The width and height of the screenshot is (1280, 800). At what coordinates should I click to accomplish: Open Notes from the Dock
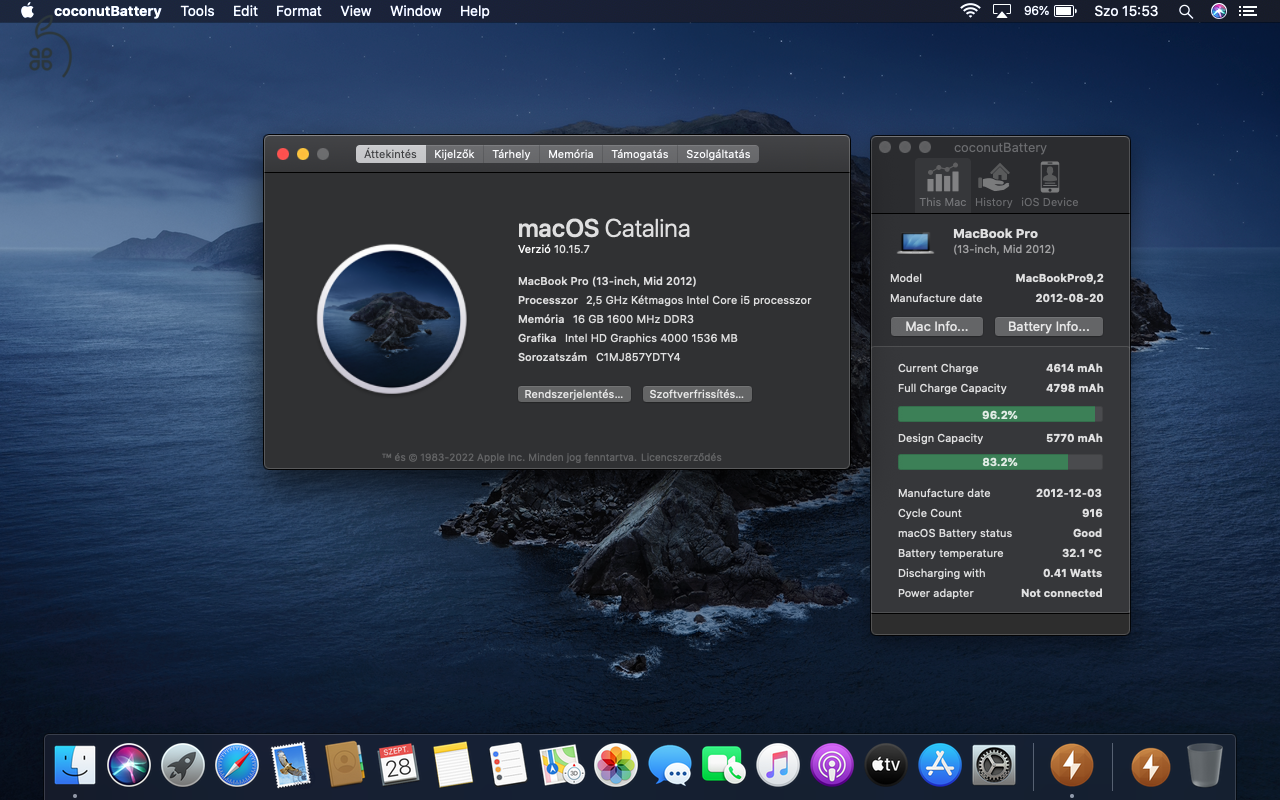click(453, 766)
